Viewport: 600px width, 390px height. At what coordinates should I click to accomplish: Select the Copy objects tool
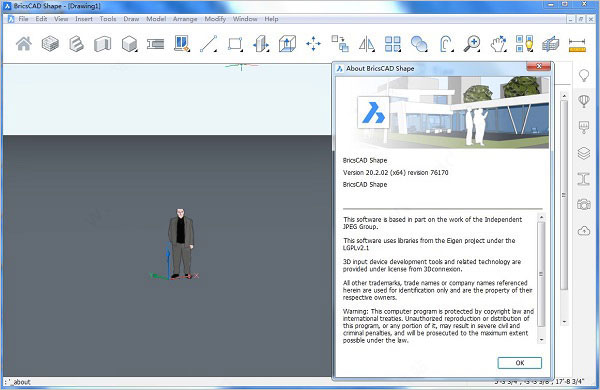click(340, 44)
